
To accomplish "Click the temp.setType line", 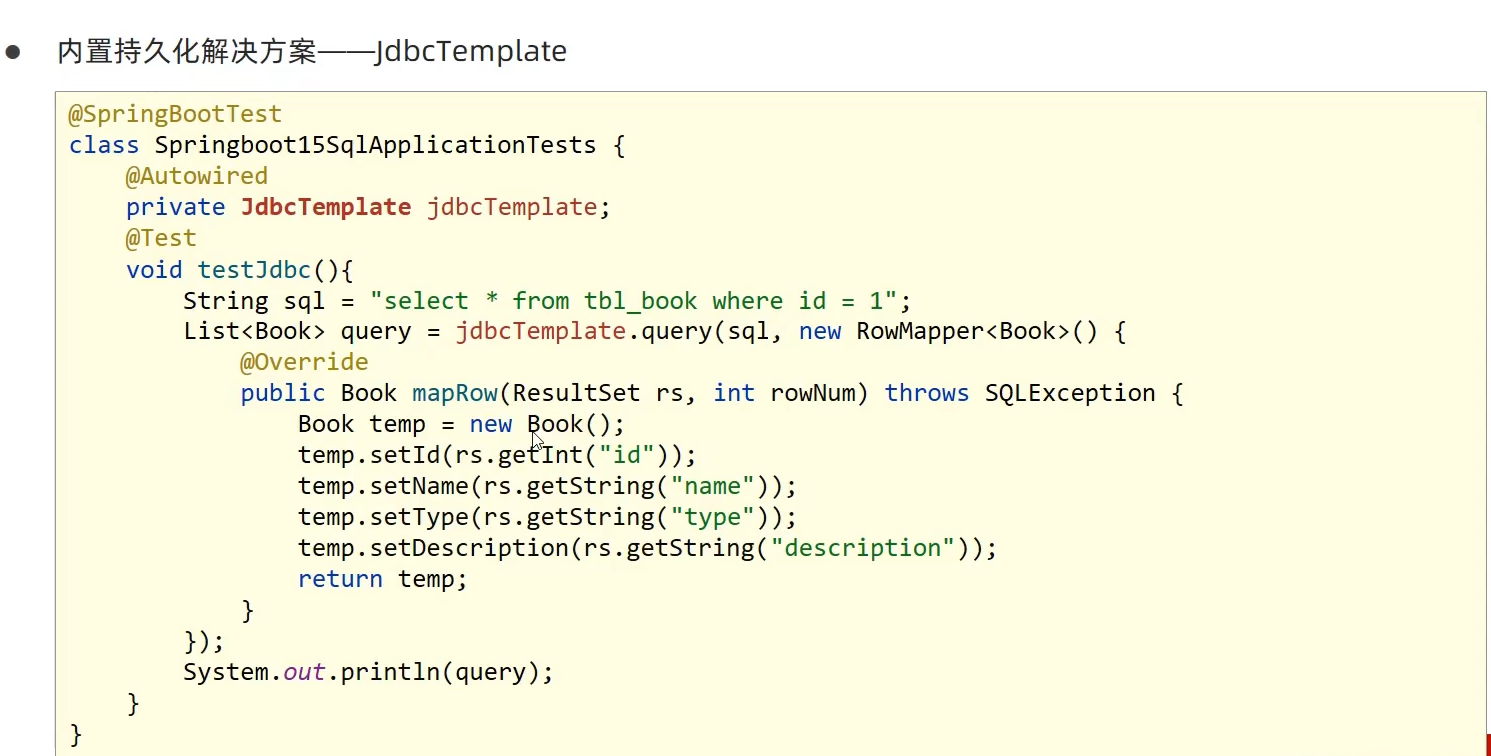I will [x=547, y=517].
